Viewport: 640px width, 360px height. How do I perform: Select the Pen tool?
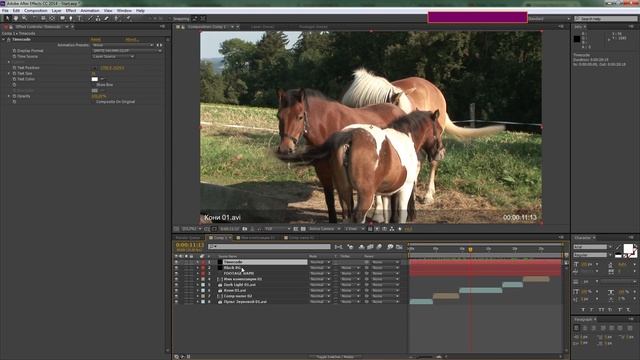(71, 18)
